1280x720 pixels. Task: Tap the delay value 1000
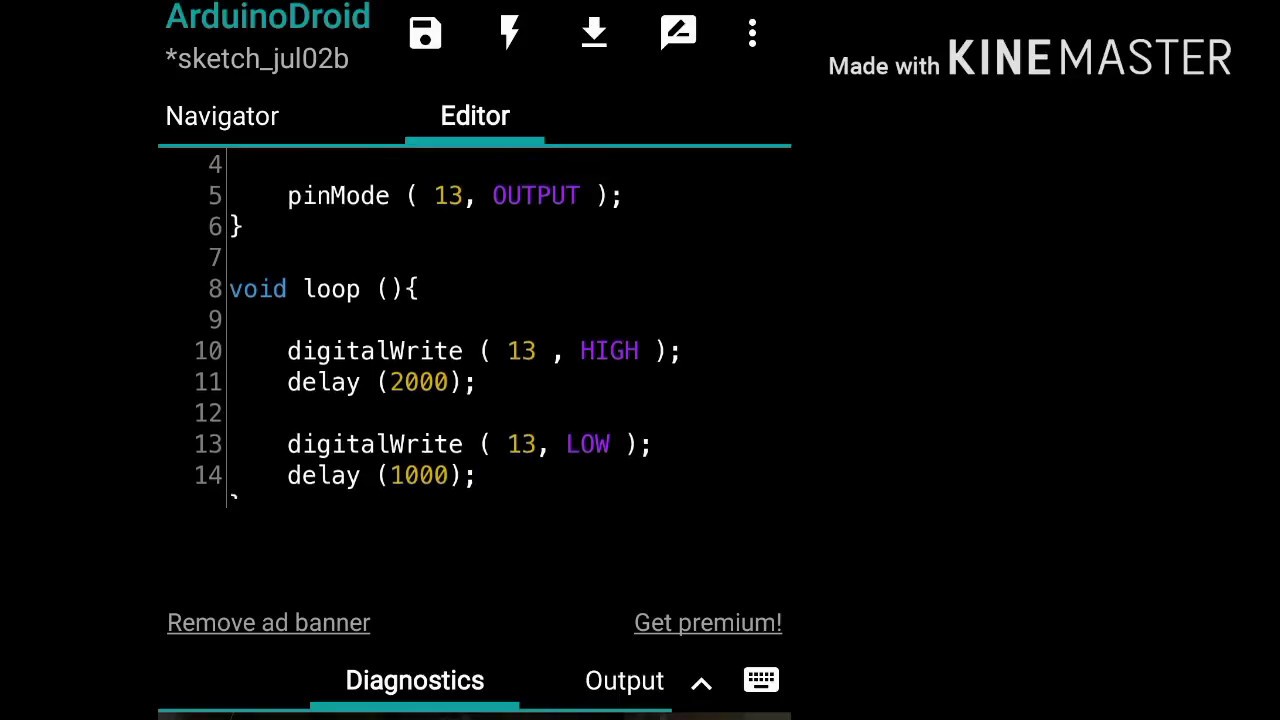click(x=419, y=475)
